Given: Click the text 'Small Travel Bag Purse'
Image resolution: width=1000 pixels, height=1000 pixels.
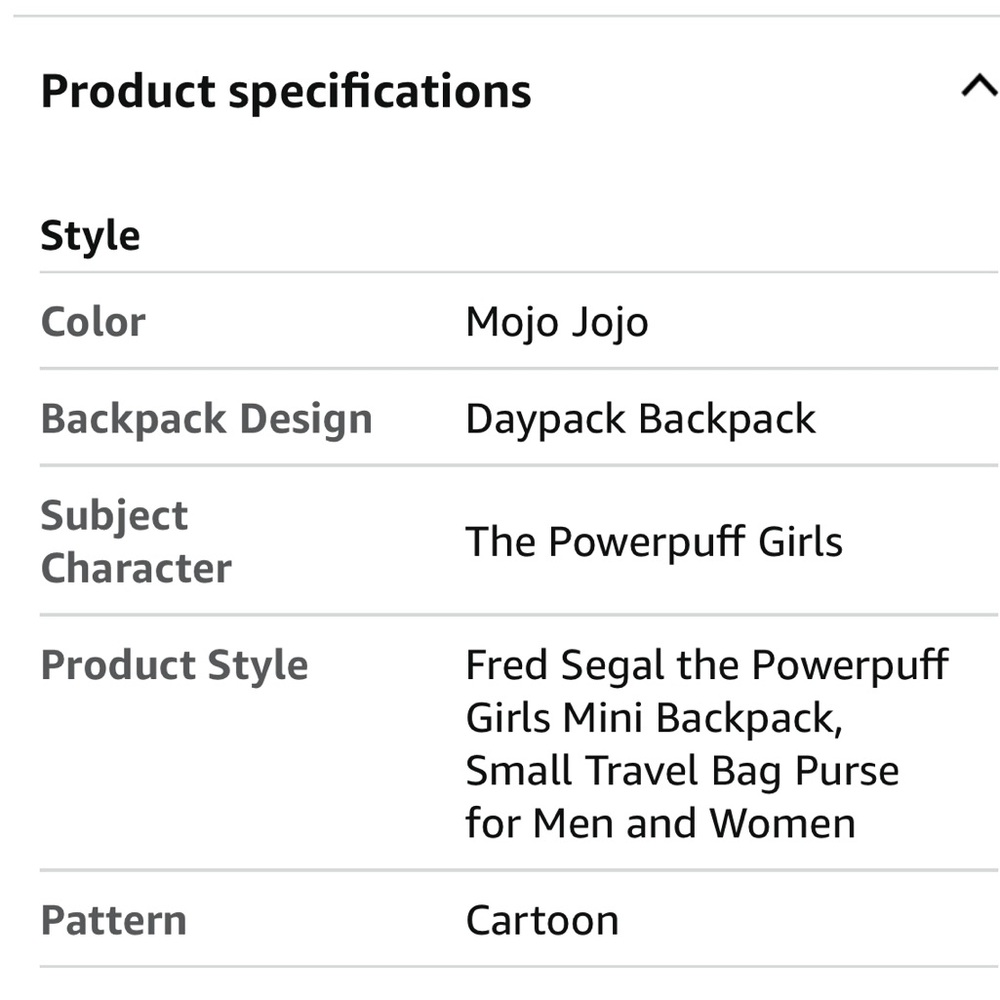Looking at the screenshot, I should point(682,771).
